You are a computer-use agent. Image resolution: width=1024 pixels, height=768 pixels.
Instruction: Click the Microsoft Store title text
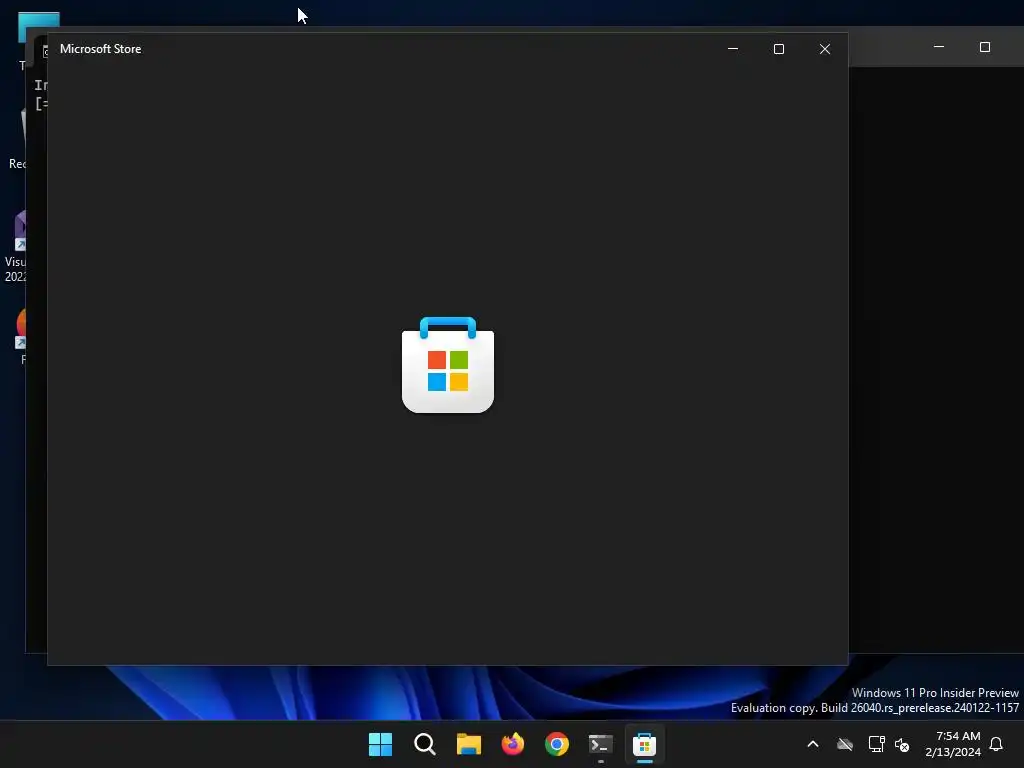tap(101, 49)
